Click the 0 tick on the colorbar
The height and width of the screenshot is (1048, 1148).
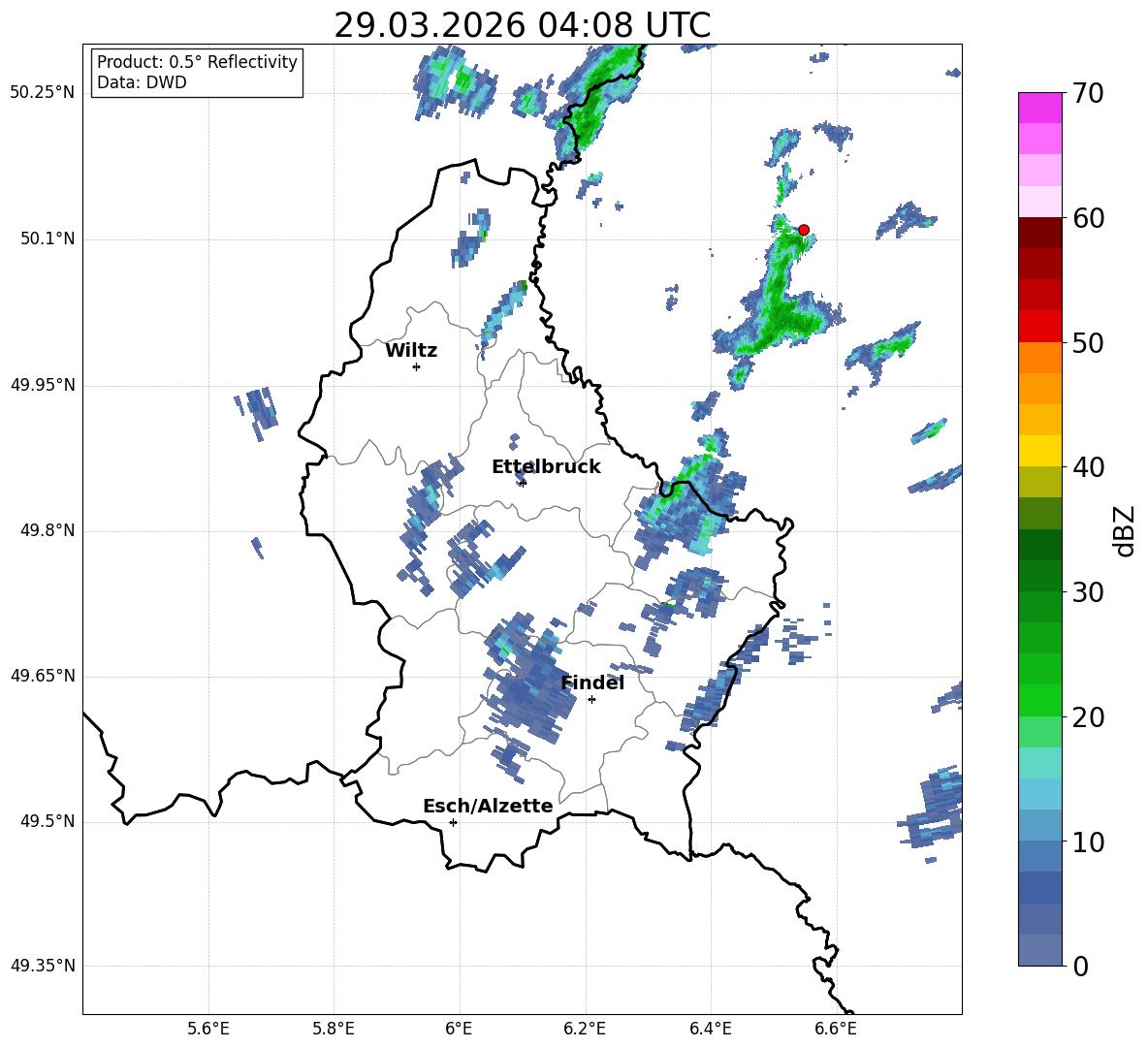(1080, 967)
